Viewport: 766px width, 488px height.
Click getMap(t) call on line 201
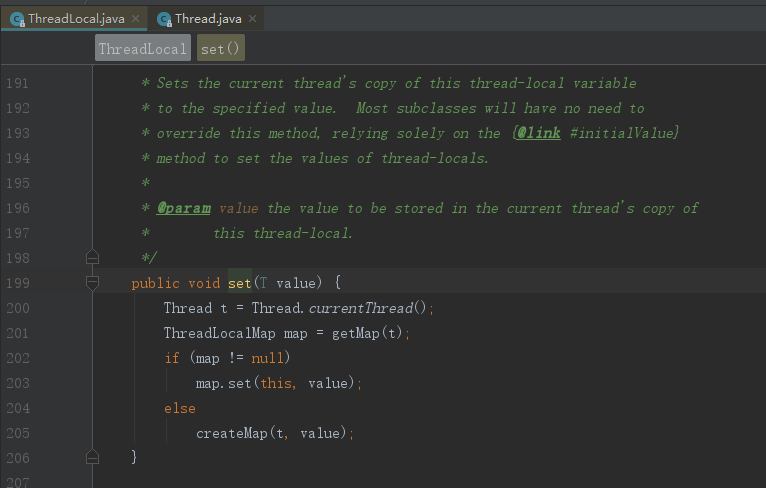pyautogui.click(x=367, y=333)
